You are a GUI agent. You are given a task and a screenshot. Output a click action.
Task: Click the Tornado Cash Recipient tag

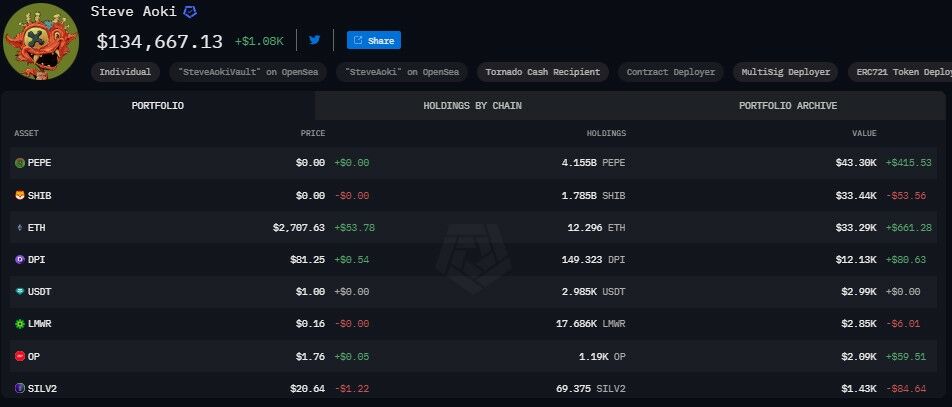(543, 72)
